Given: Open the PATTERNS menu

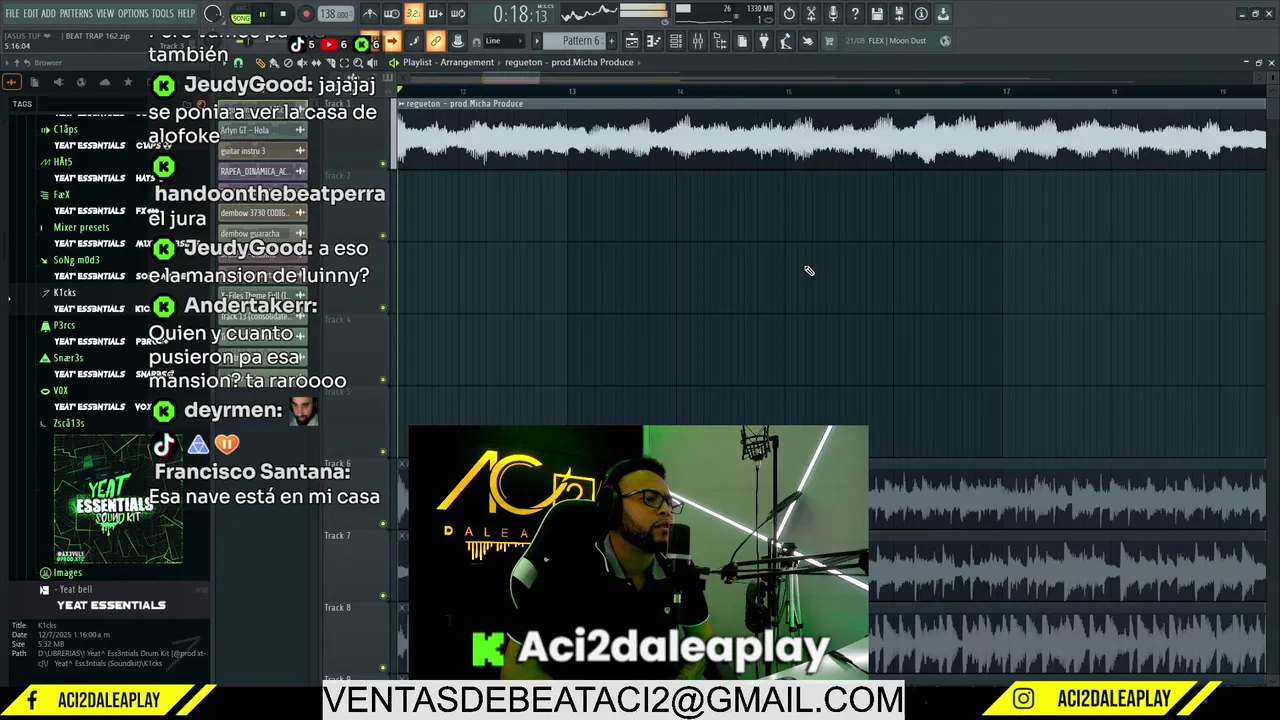Looking at the screenshot, I should tap(76, 14).
